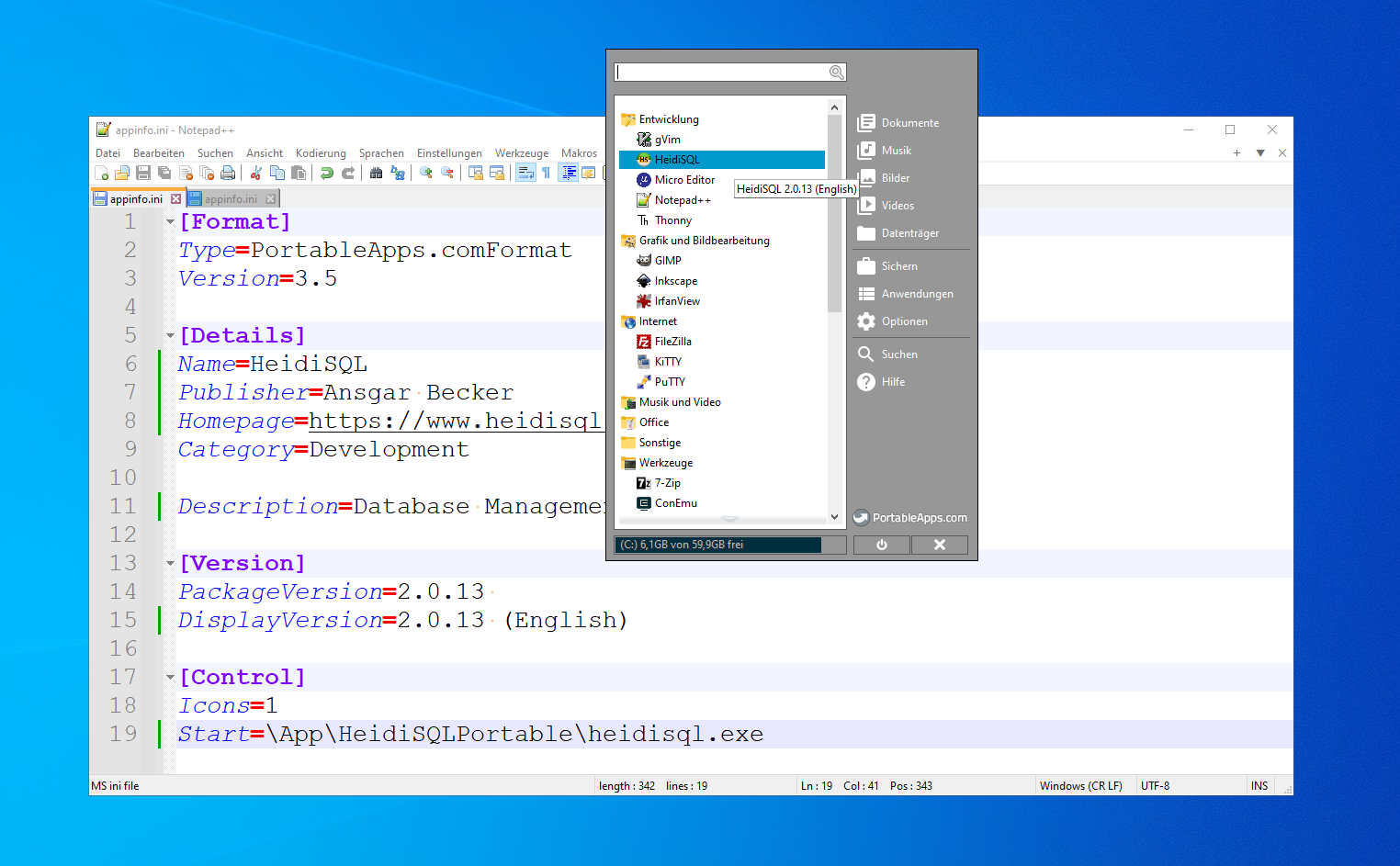Click the Close document toolbar icon
The height and width of the screenshot is (866, 1400).
(x=186, y=173)
